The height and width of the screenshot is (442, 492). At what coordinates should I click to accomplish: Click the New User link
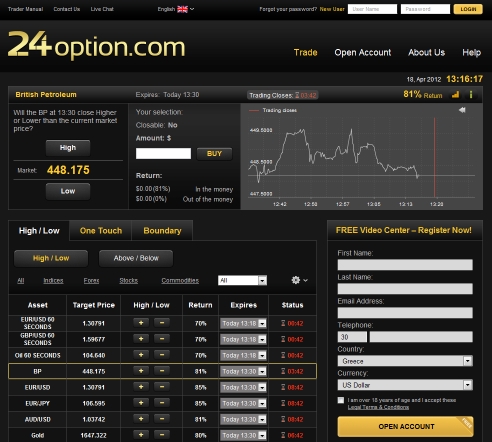[332, 9]
